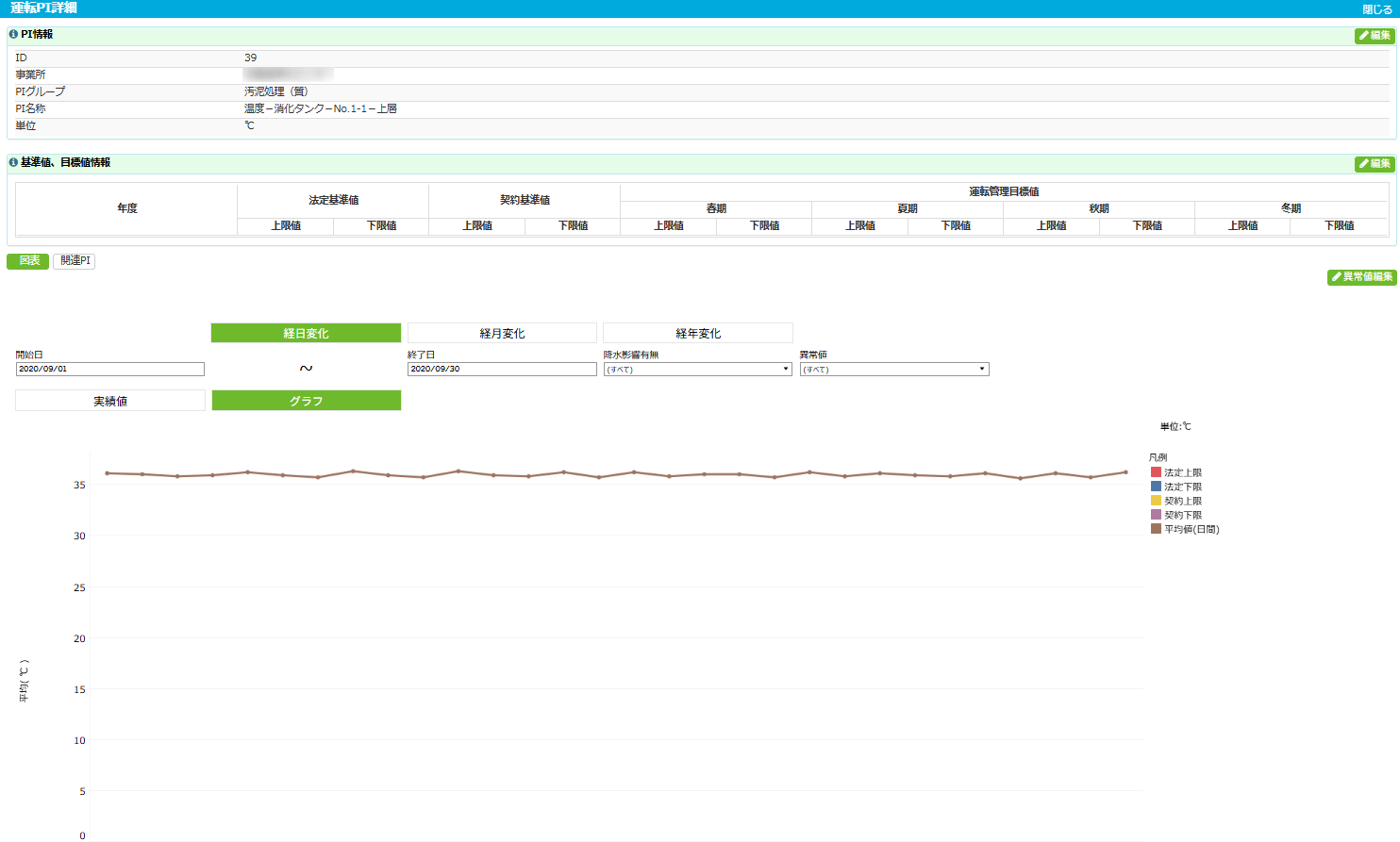Click the 夏期 header cell
This screenshot has height=842, width=1400.
[x=908, y=208]
